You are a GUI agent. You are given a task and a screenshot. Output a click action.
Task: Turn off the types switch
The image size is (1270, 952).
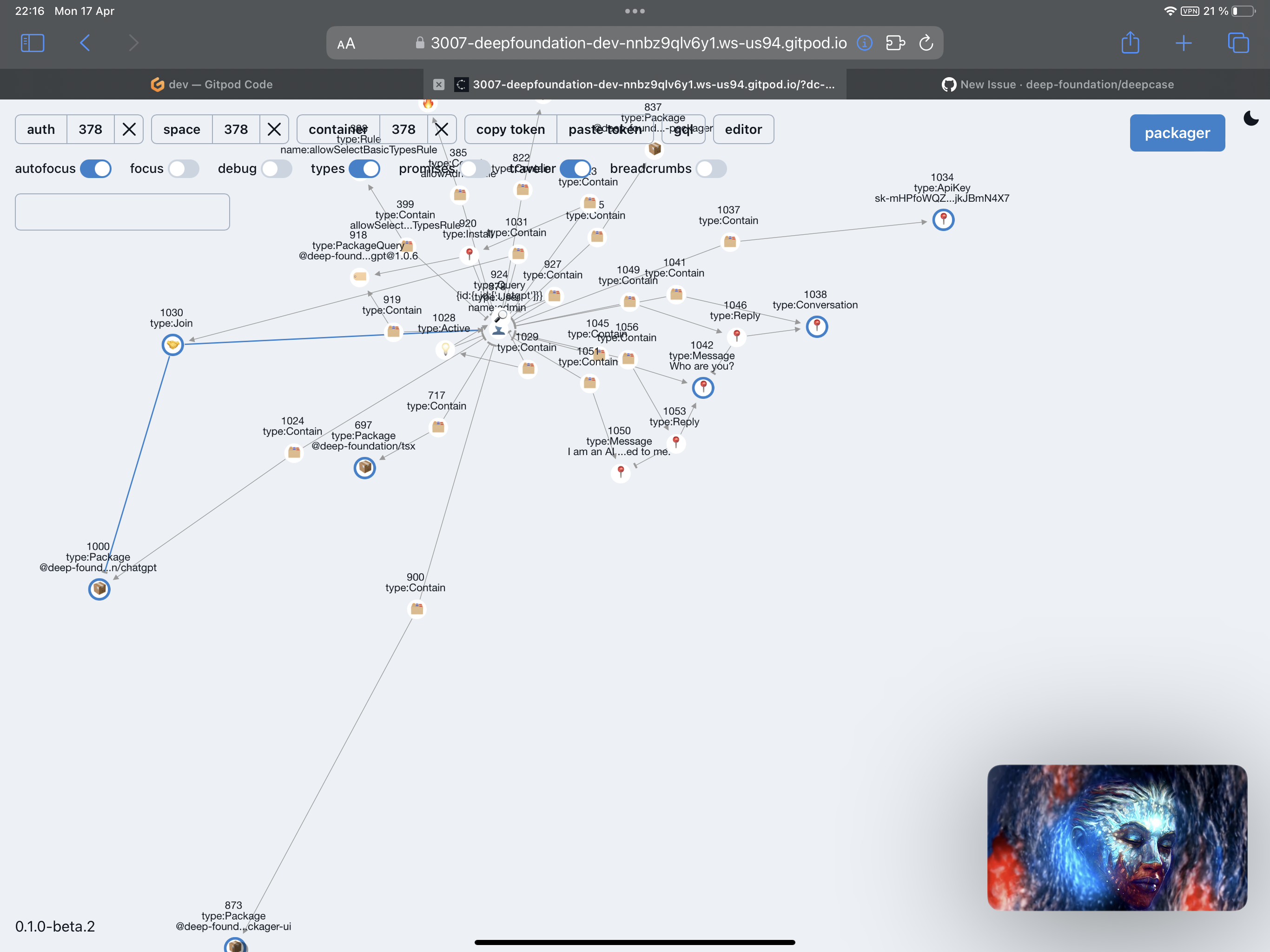pos(364,169)
